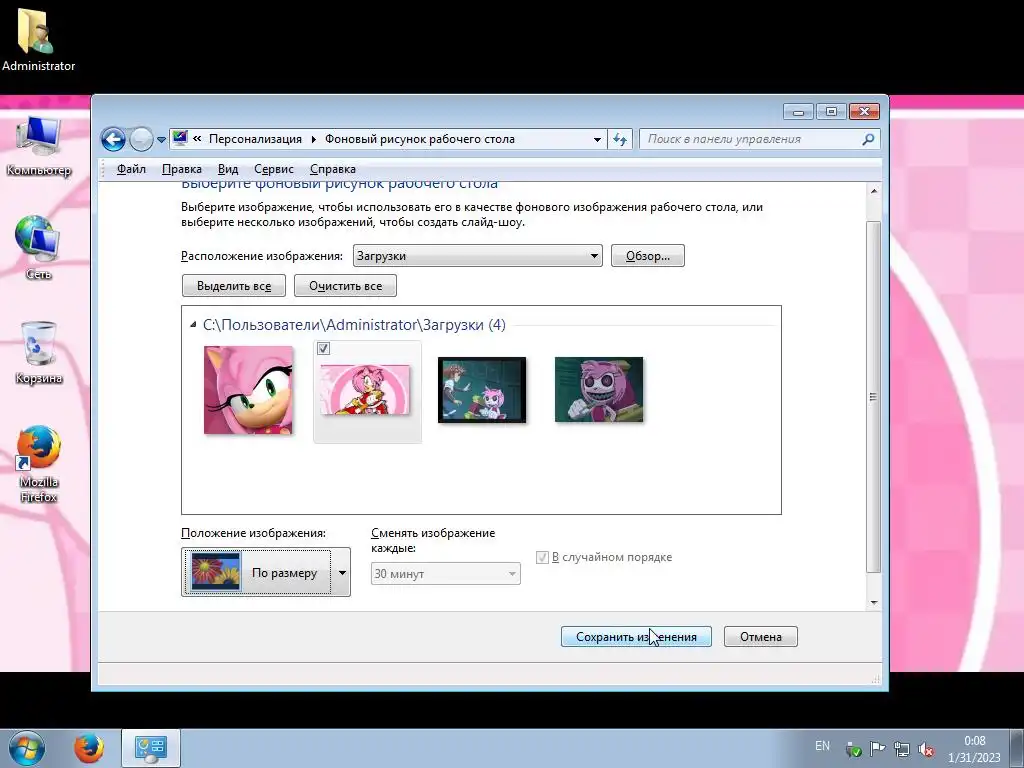
Task: Go back with the blue arrow button
Action: pyautogui.click(x=113, y=139)
